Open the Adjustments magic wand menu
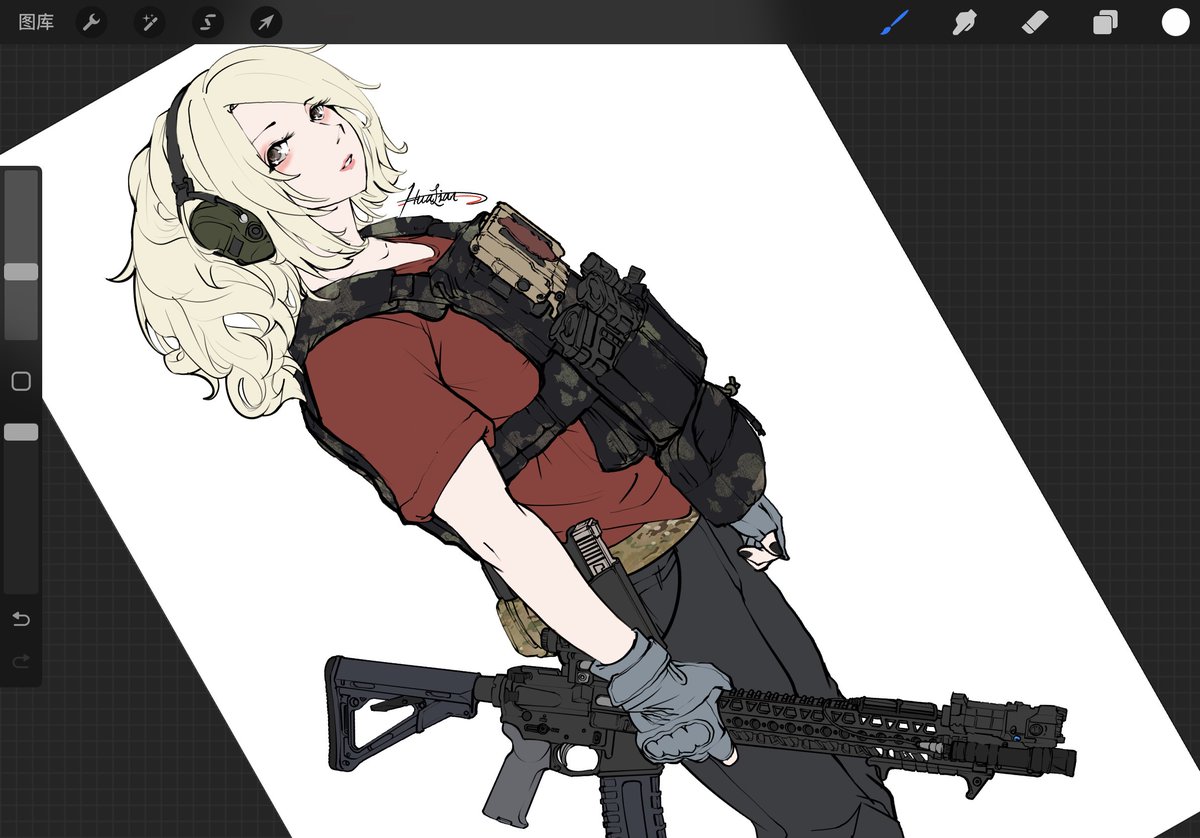Viewport: 1200px width, 838px height. click(x=150, y=22)
